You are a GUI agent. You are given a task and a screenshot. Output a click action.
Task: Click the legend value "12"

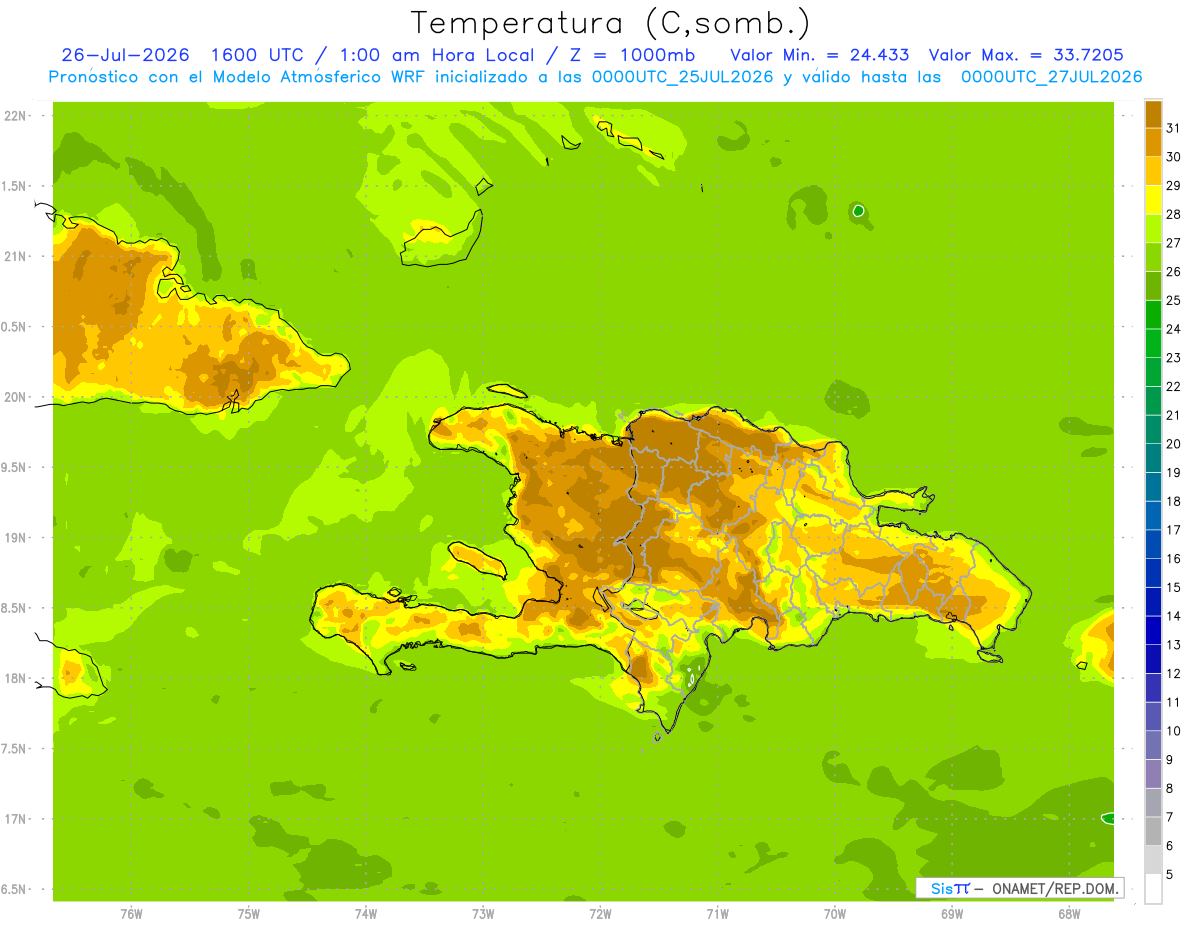click(1173, 673)
